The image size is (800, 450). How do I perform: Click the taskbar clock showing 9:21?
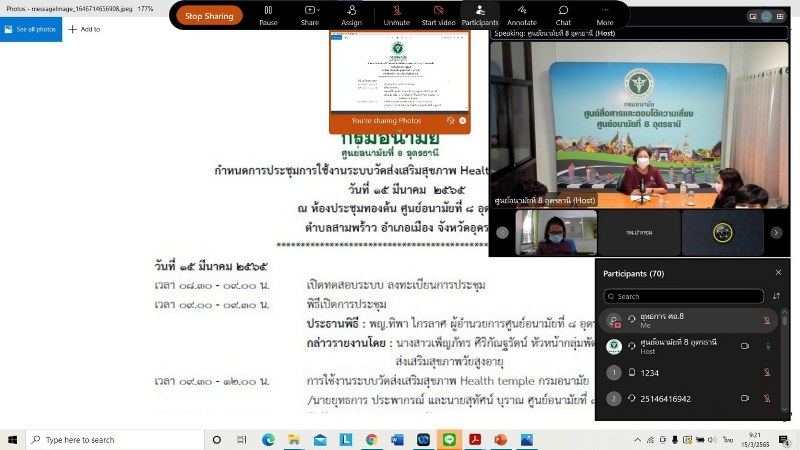755,439
